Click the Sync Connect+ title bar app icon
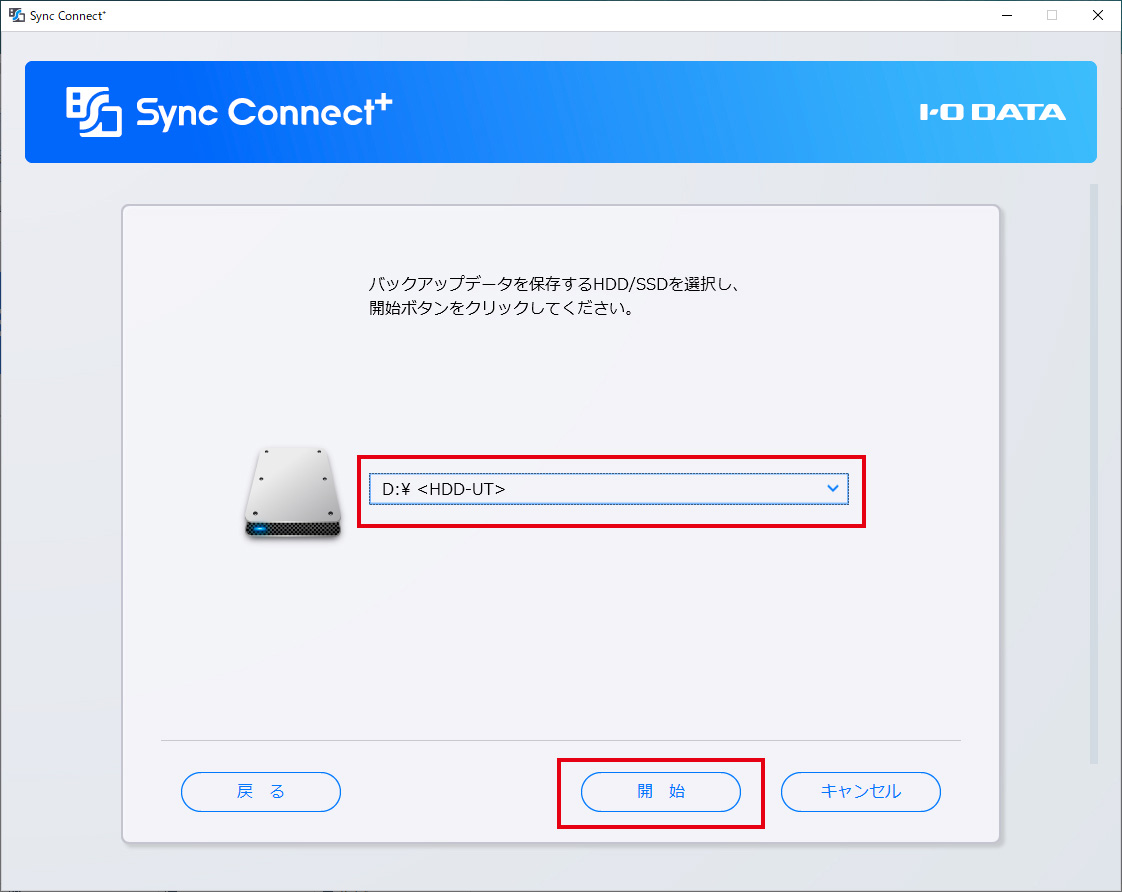1122x892 pixels. pos(16,16)
